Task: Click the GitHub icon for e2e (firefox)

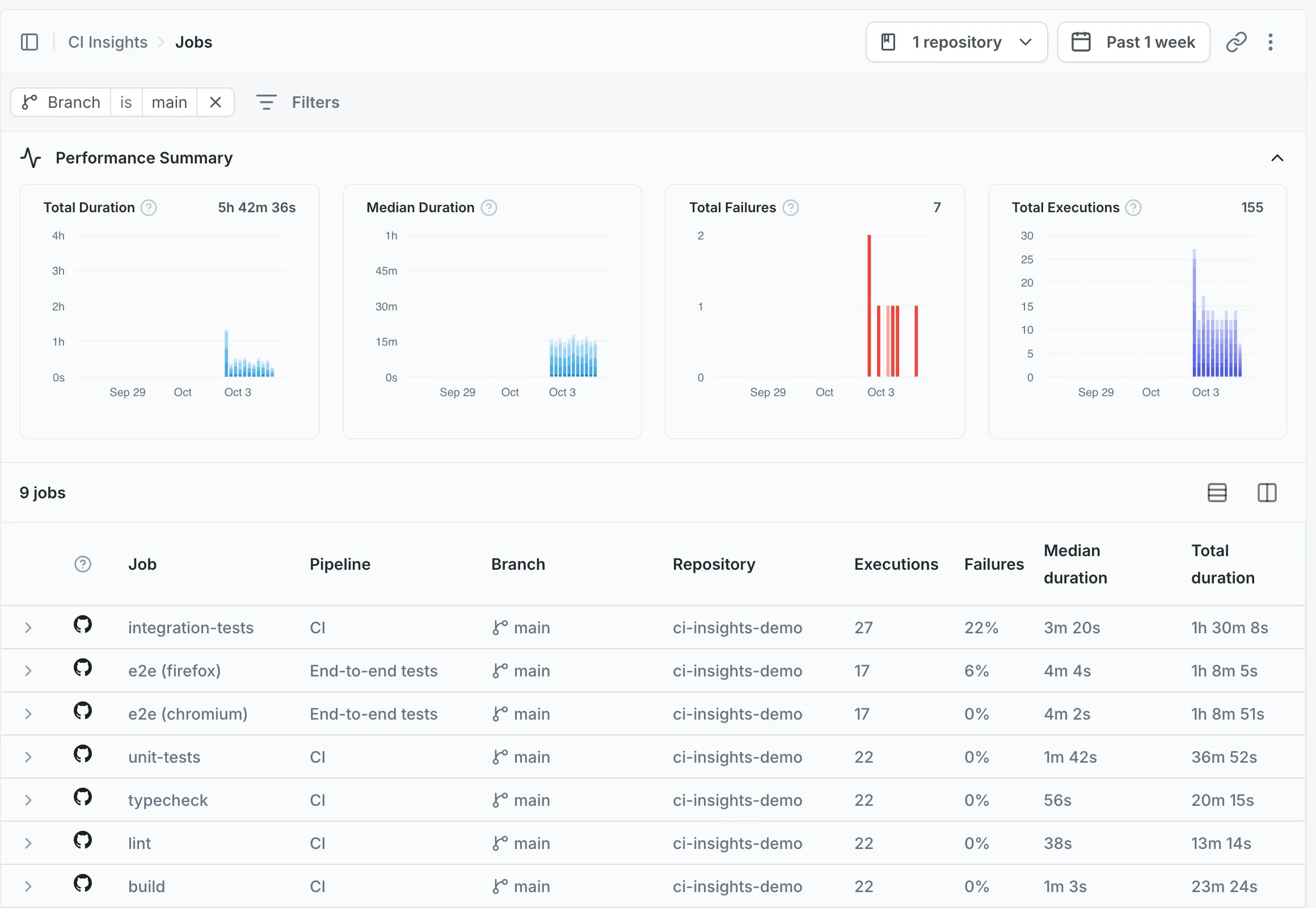Action: 83,667
